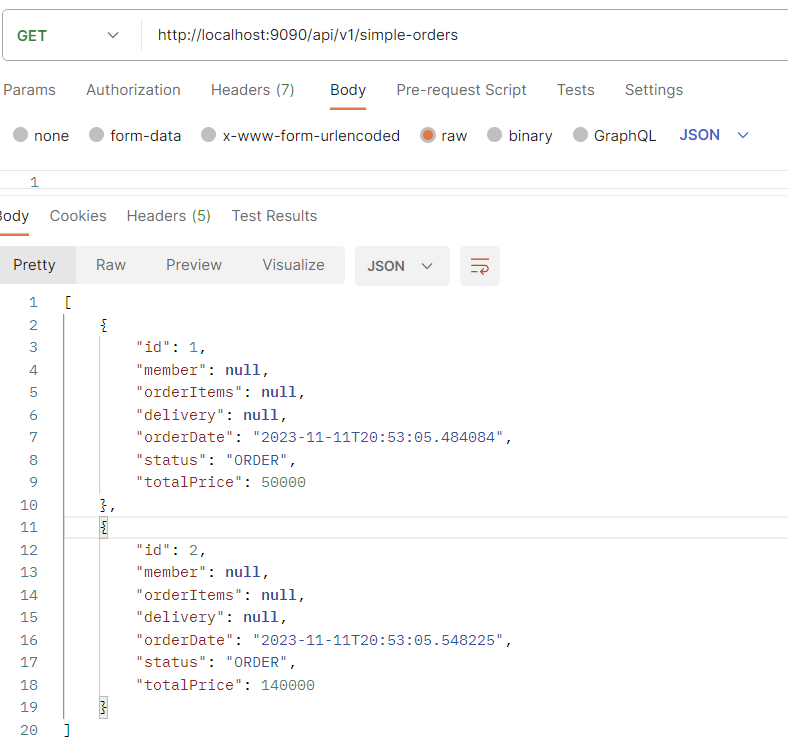Image resolution: width=788 pixels, height=751 pixels.
Task: Click the status "ORDER" on line 17
Action: [x=256, y=663]
